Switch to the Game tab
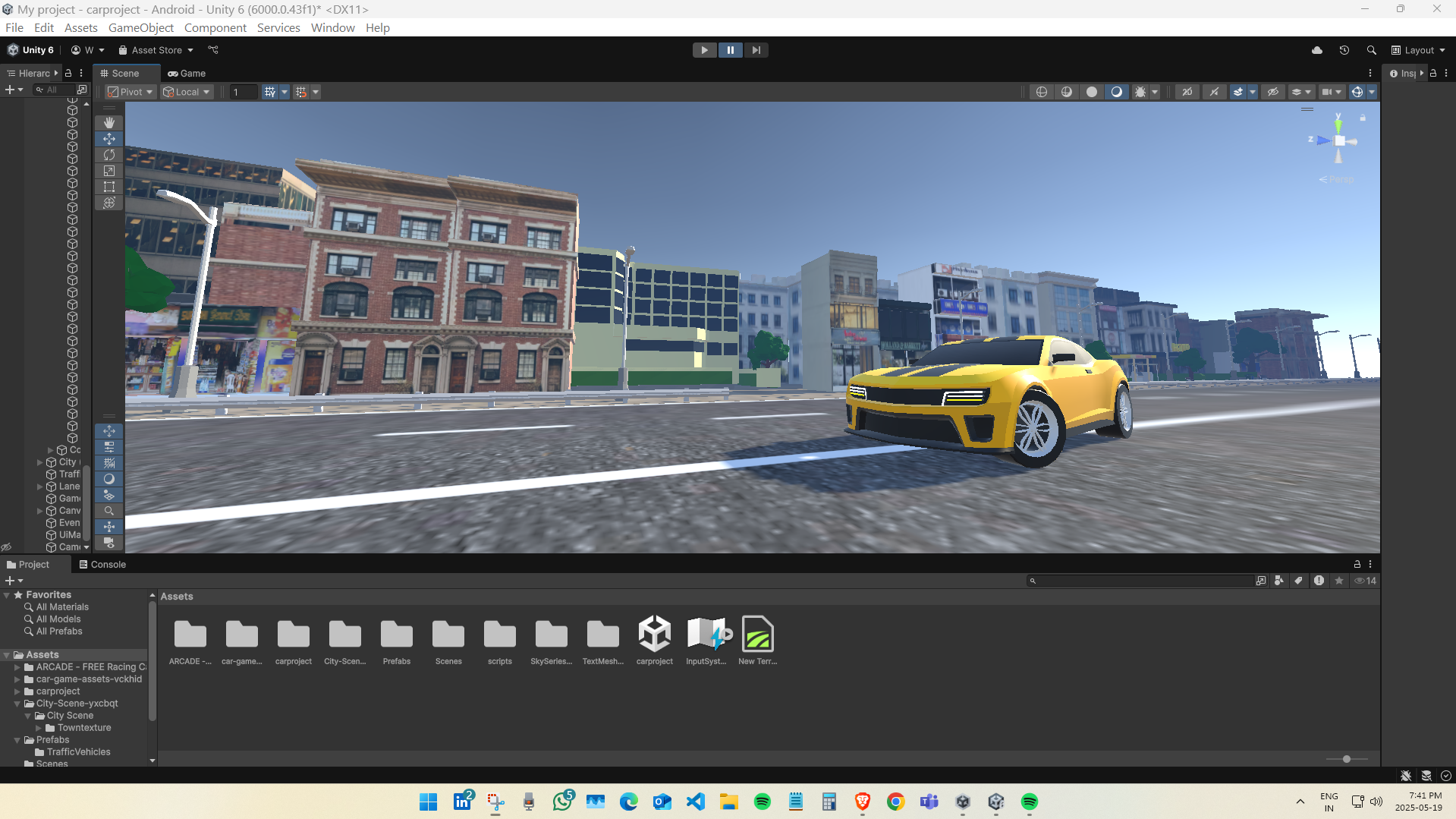Viewport: 1456px width, 819px height. point(187,74)
